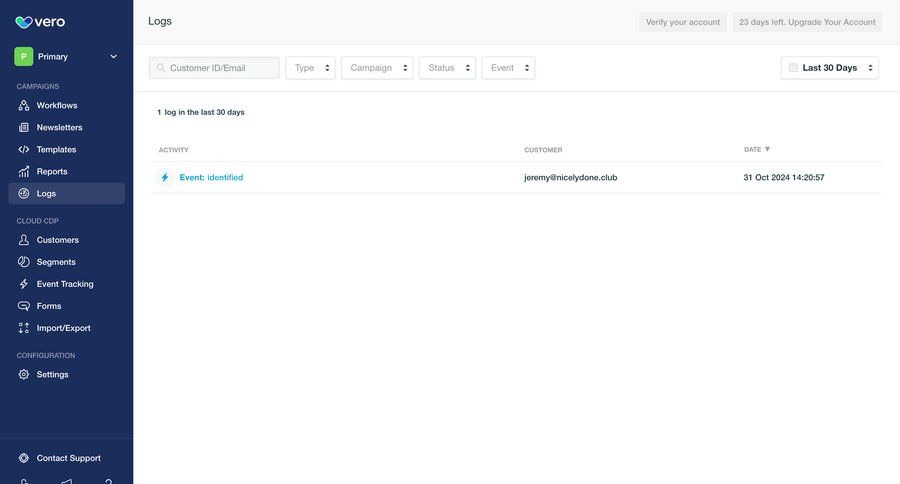Image resolution: width=900 pixels, height=484 pixels.
Task: Click the Newsletters sidebar icon
Action: pyautogui.click(x=24, y=127)
